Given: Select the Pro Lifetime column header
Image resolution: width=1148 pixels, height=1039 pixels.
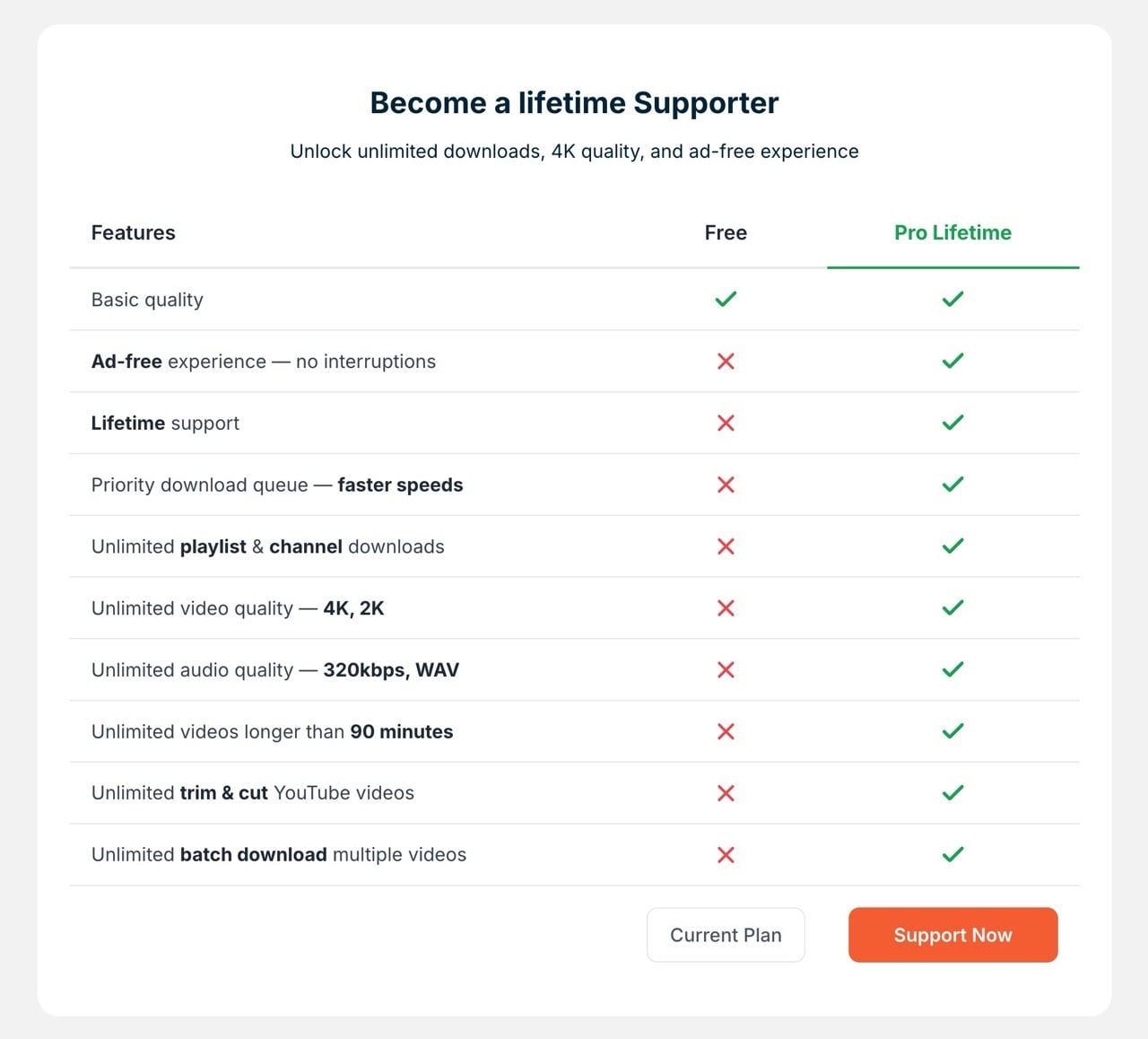Looking at the screenshot, I should tap(952, 232).
